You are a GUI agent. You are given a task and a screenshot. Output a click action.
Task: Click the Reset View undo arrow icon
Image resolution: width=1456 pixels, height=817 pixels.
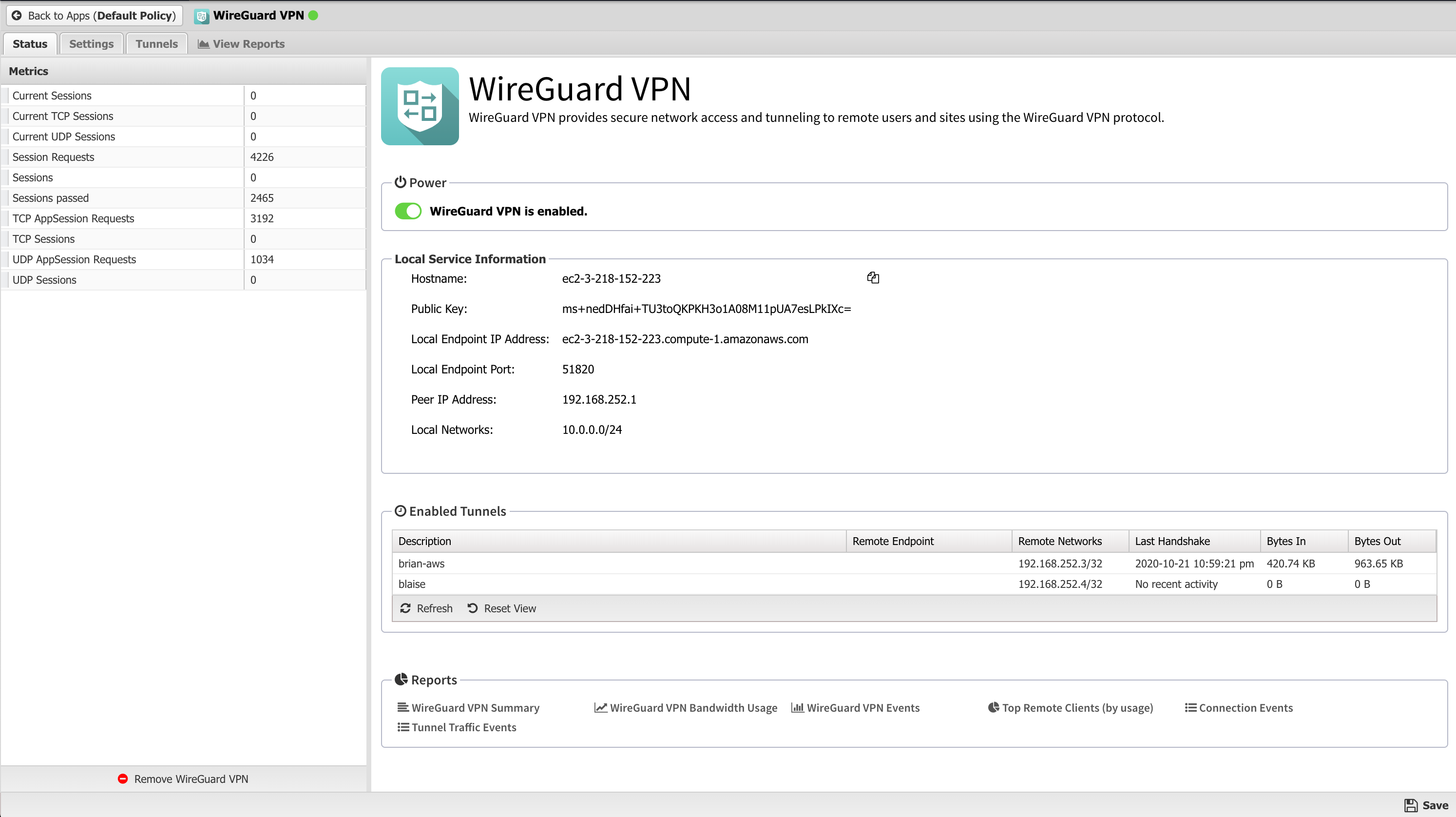473,608
